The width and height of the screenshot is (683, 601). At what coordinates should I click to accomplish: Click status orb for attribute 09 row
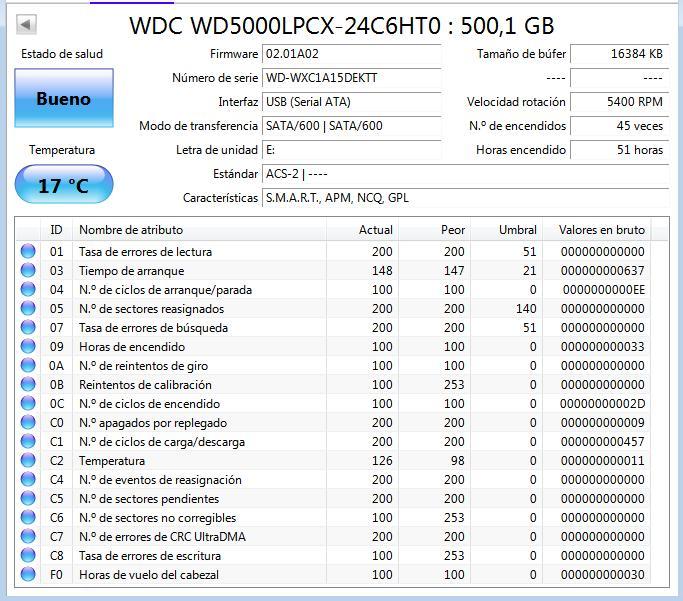click(28, 346)
